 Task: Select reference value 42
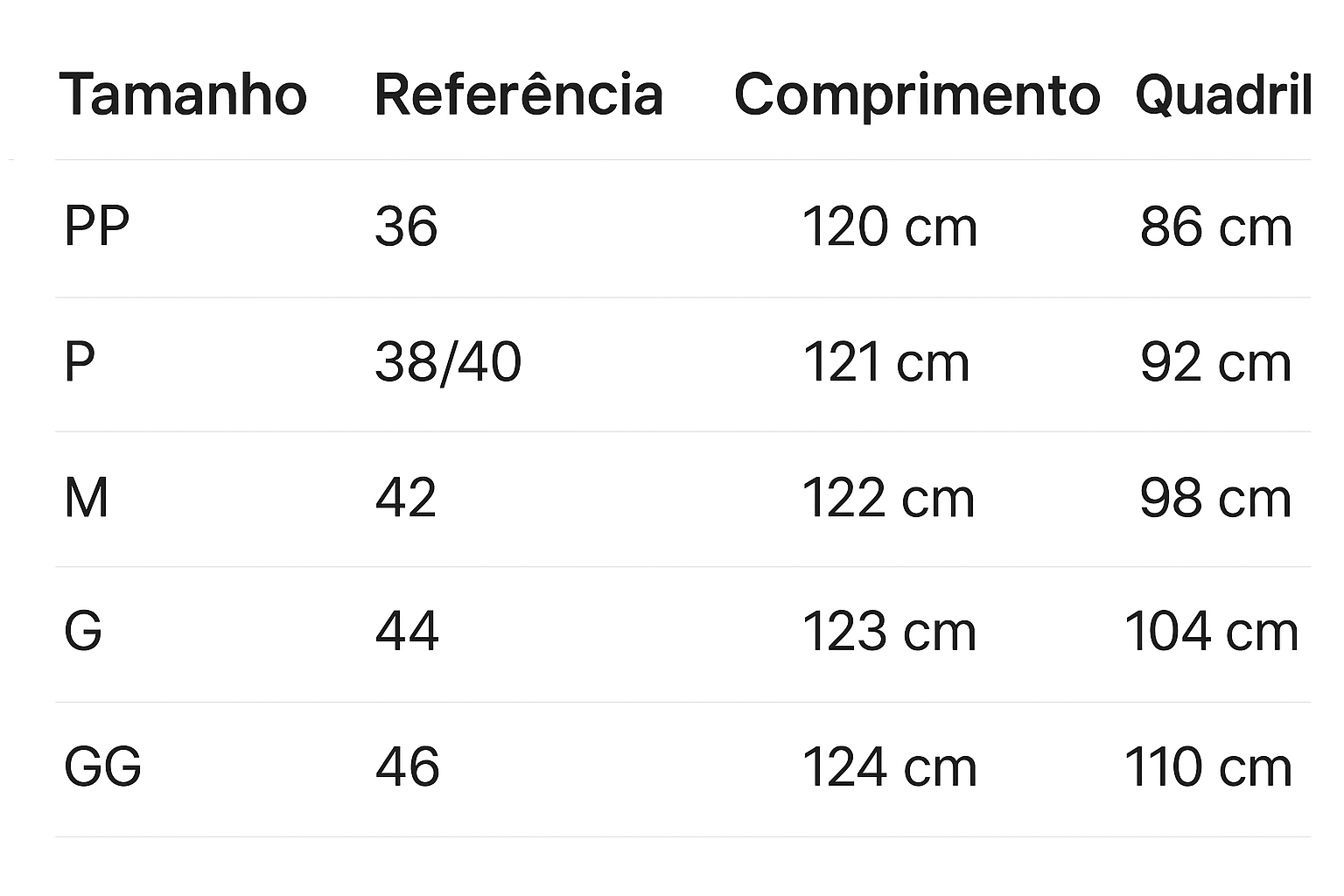(406, 499)
